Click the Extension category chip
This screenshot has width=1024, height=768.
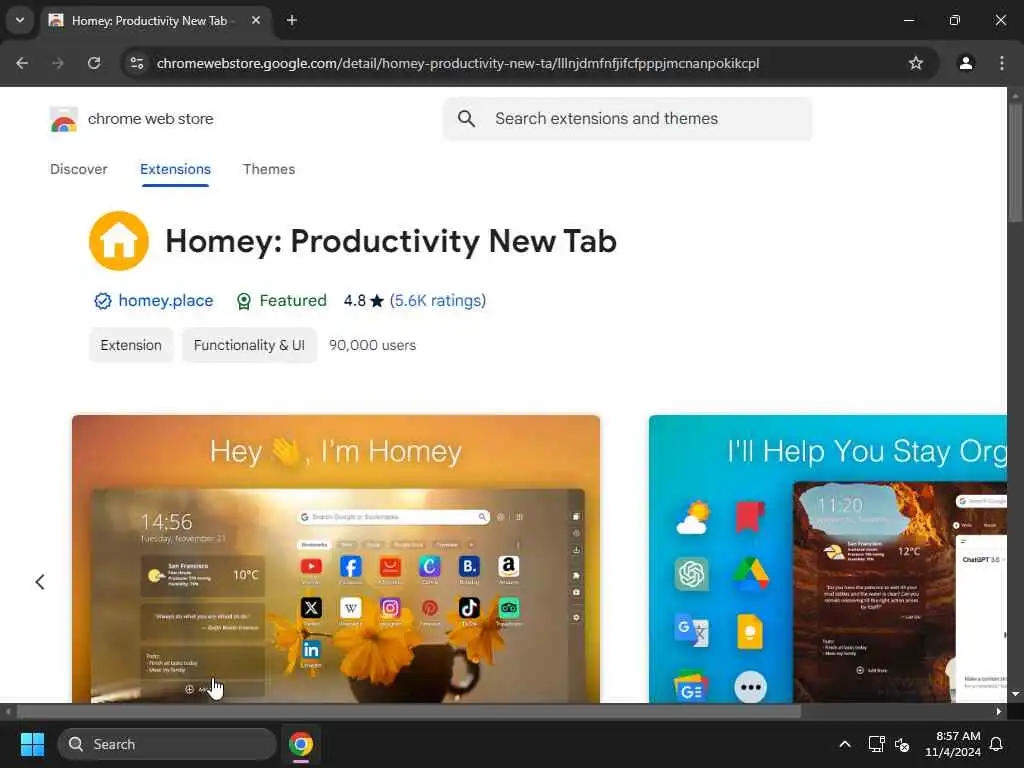(x=131, y=345)
